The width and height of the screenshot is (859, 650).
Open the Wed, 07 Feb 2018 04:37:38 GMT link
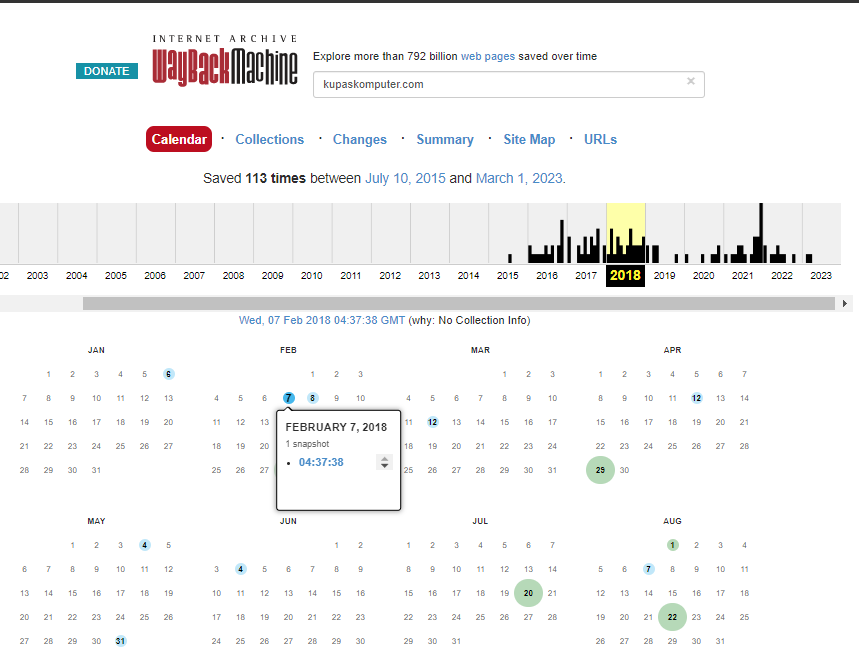(322, 321)
